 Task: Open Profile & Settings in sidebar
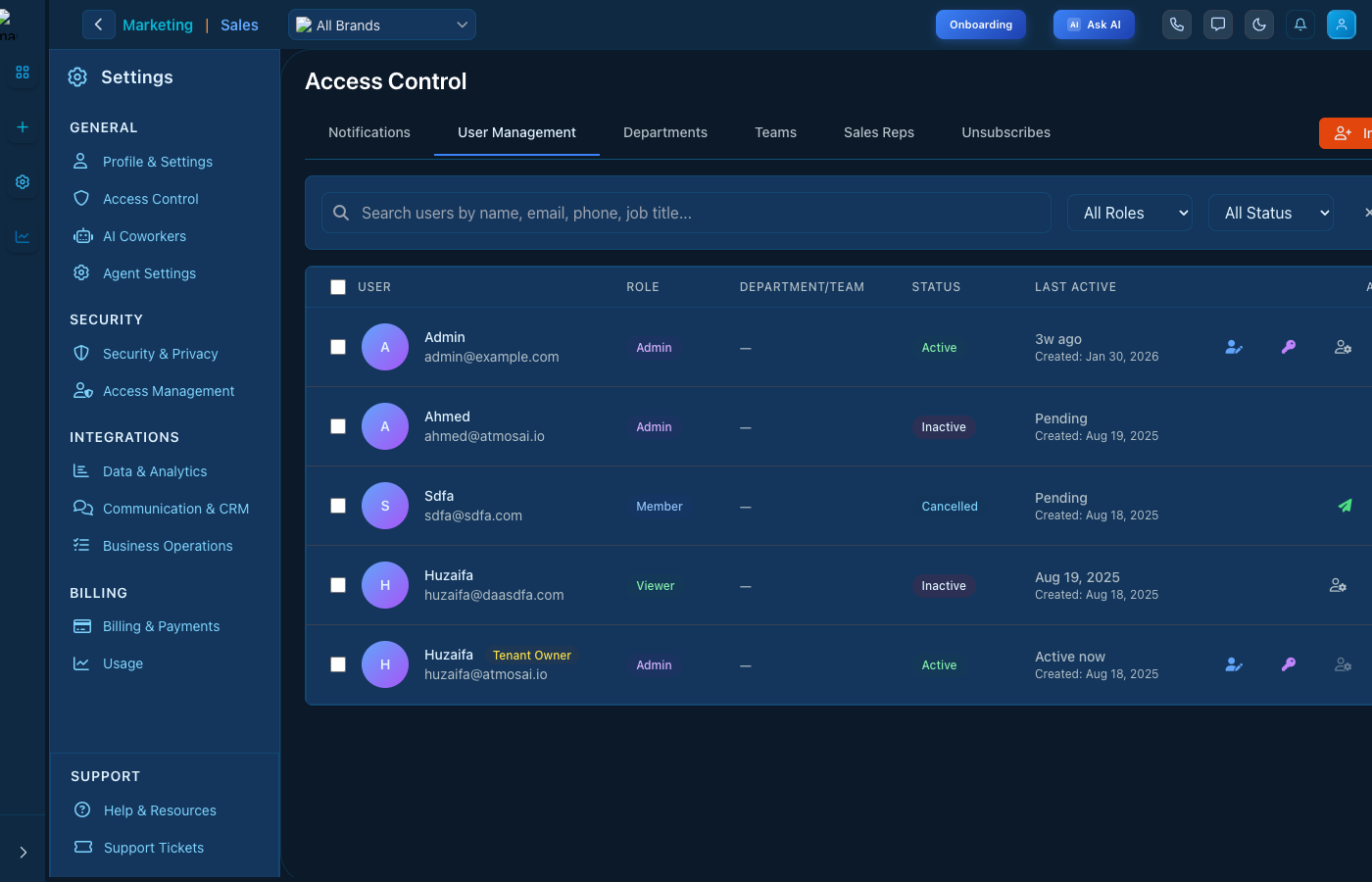click(158, 162)
